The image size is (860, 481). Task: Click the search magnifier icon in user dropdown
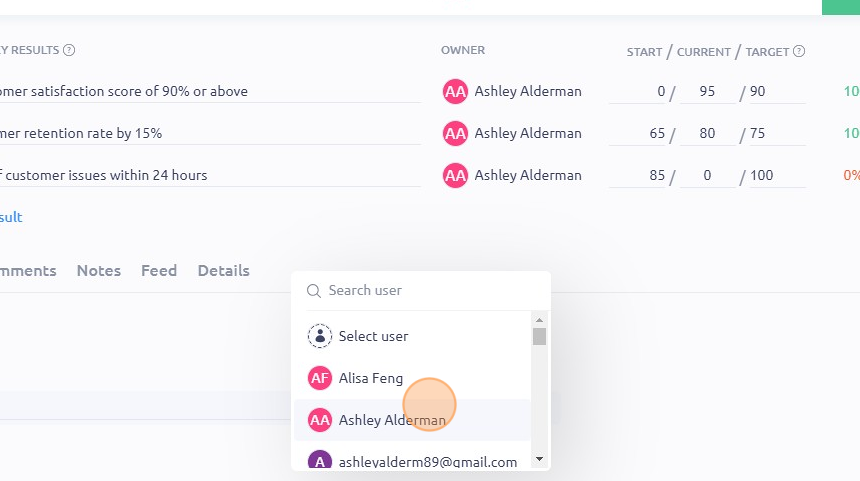pyautogui.click(x=314, y=291)
